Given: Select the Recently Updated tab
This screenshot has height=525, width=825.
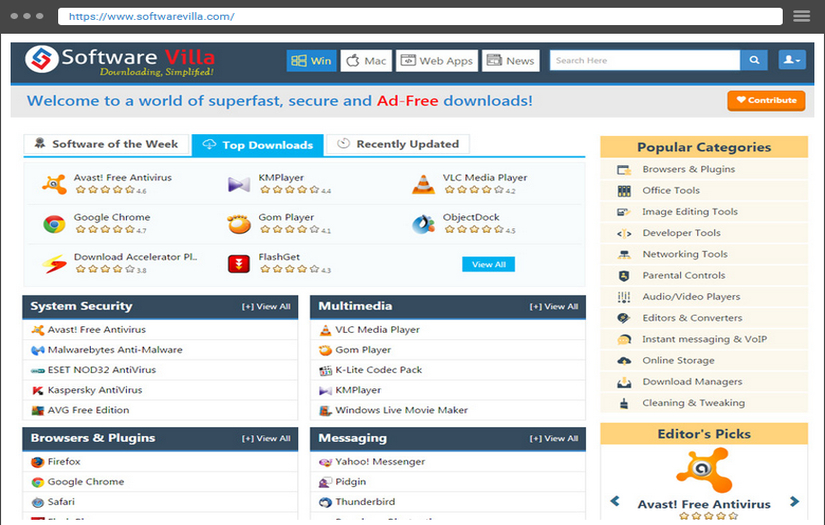Looking at the screenshot, I should coord(398,144).
